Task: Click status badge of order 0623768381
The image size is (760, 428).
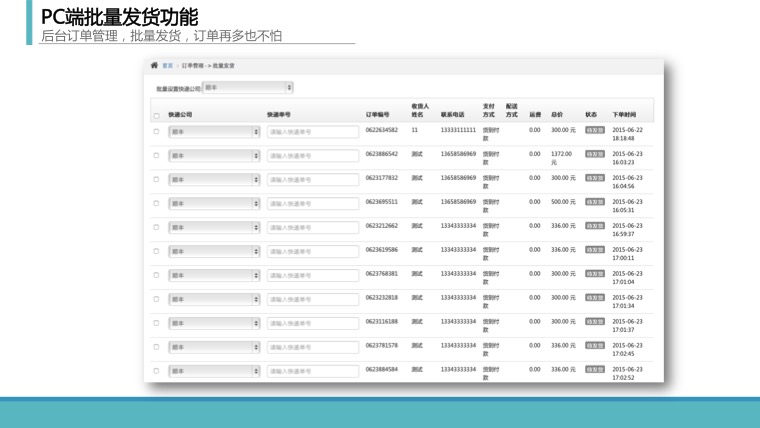Action: (x=595, y=273)
